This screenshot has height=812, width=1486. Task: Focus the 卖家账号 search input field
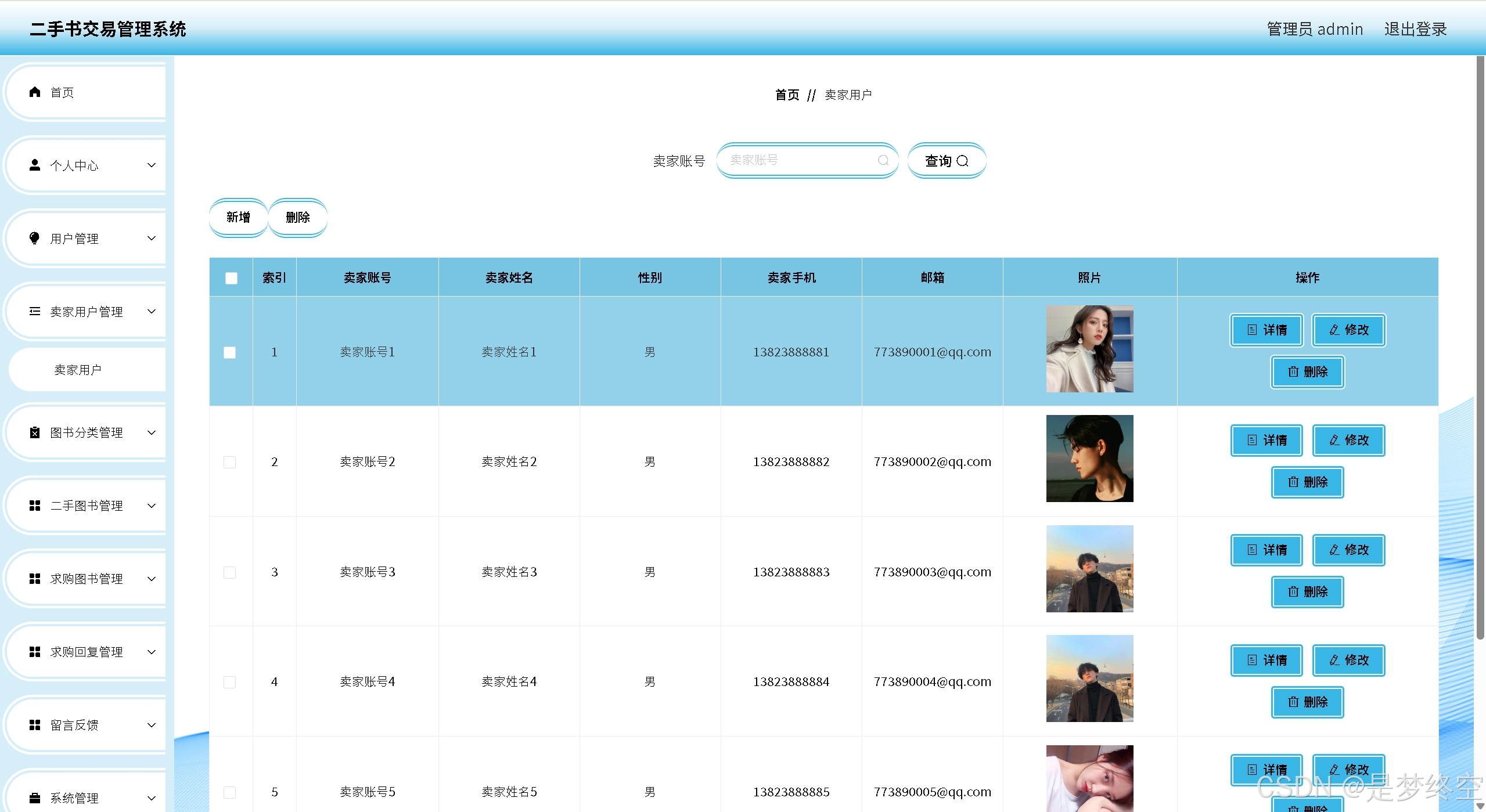point(807,160)
